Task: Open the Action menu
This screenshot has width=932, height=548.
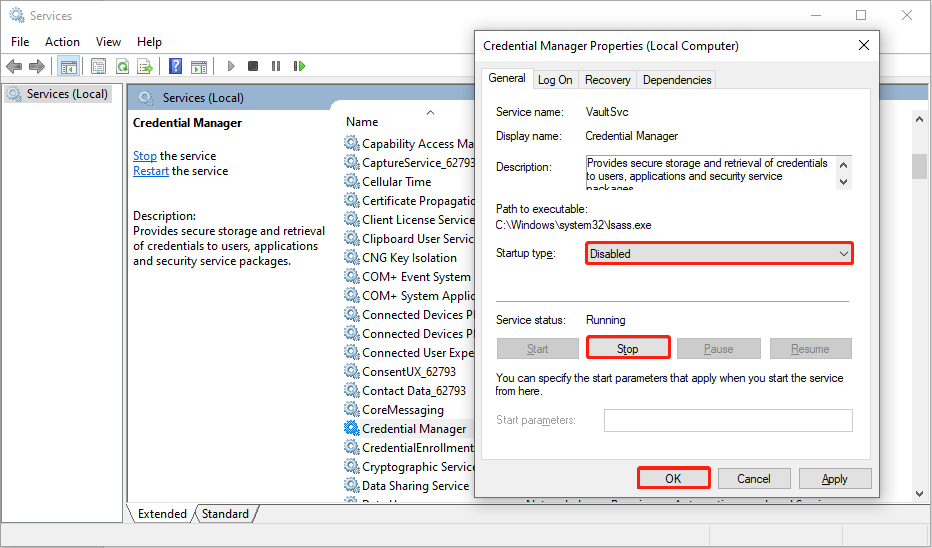Action: point(62,42)
